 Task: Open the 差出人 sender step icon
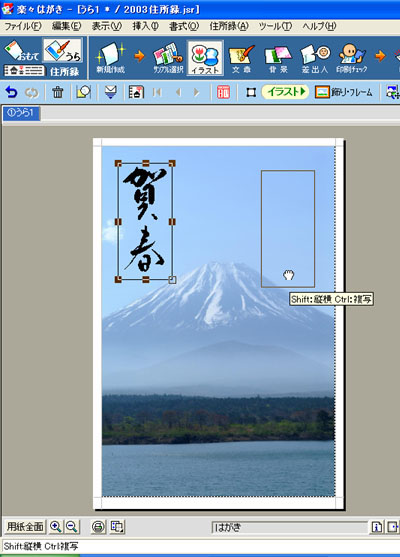(315, 58)
